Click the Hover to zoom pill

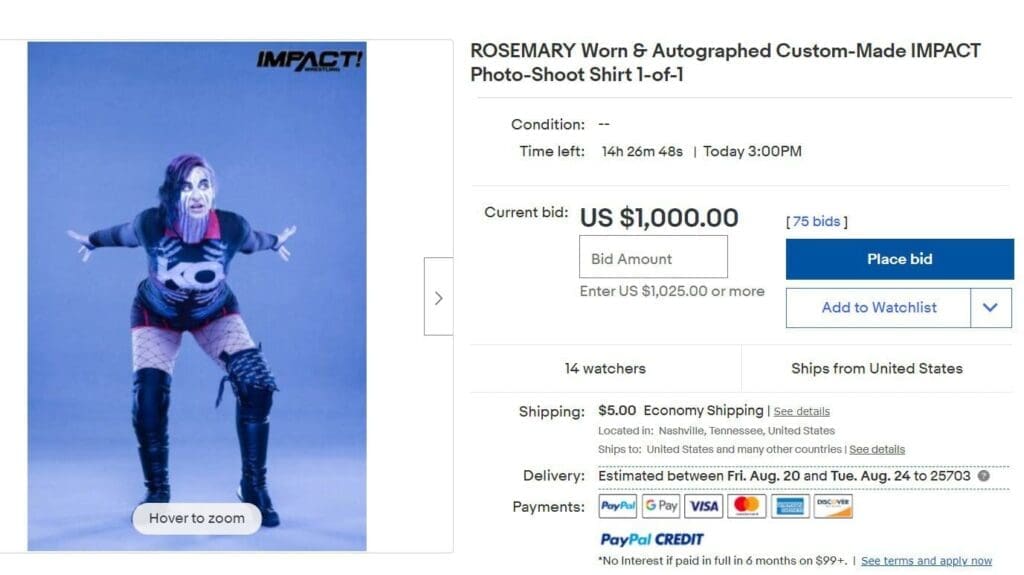click(x=196, y=518)
